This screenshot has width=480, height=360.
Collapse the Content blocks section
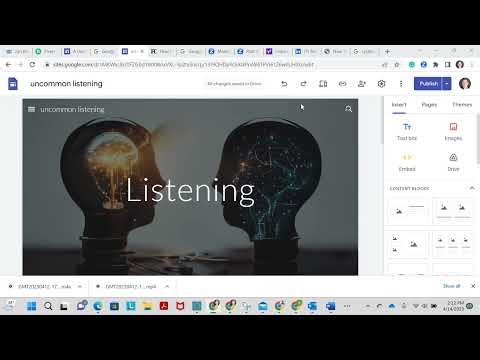(472, 188)
